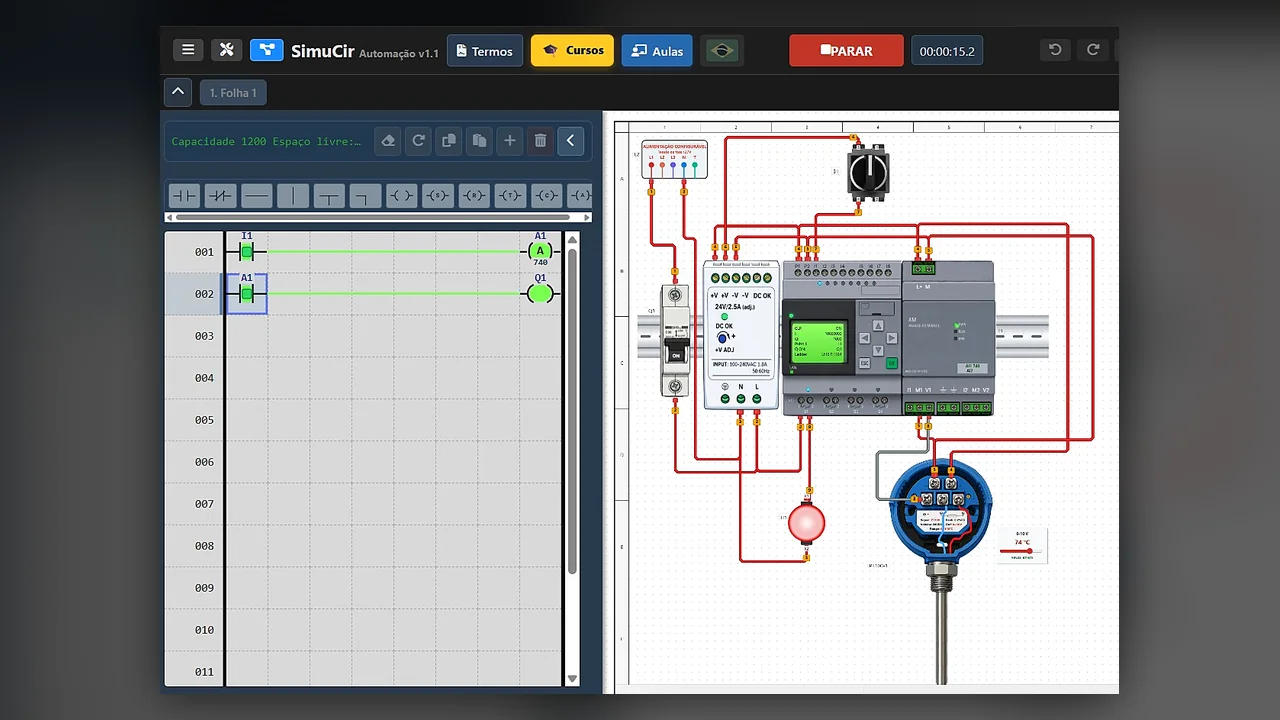
Task: Open the tools wrench icon
Action: [226, 50]
